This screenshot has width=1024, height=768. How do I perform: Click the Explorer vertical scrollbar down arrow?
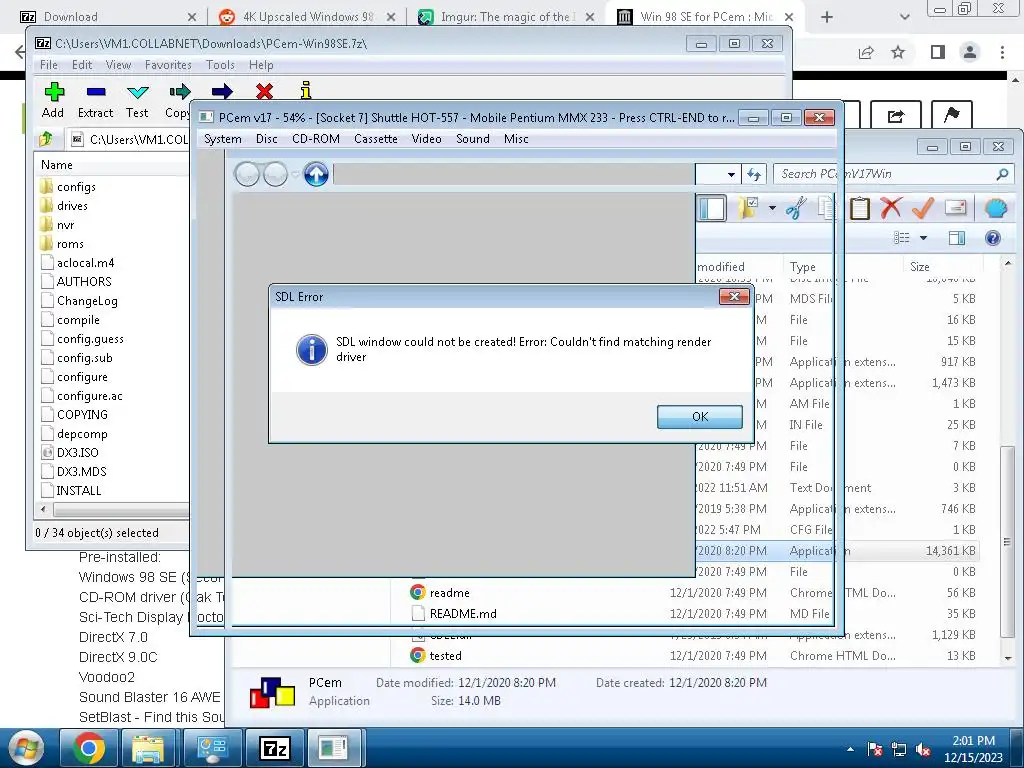pos(1008,658)
